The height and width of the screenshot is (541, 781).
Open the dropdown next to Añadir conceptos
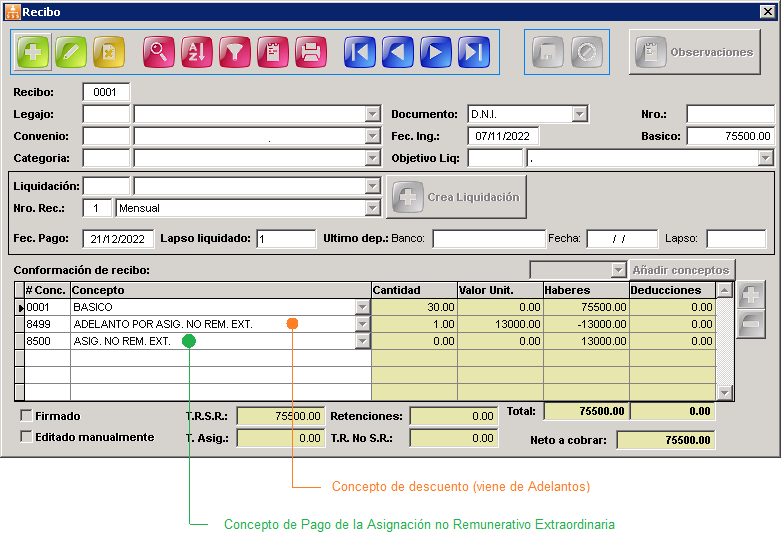(x=618, y=270)
